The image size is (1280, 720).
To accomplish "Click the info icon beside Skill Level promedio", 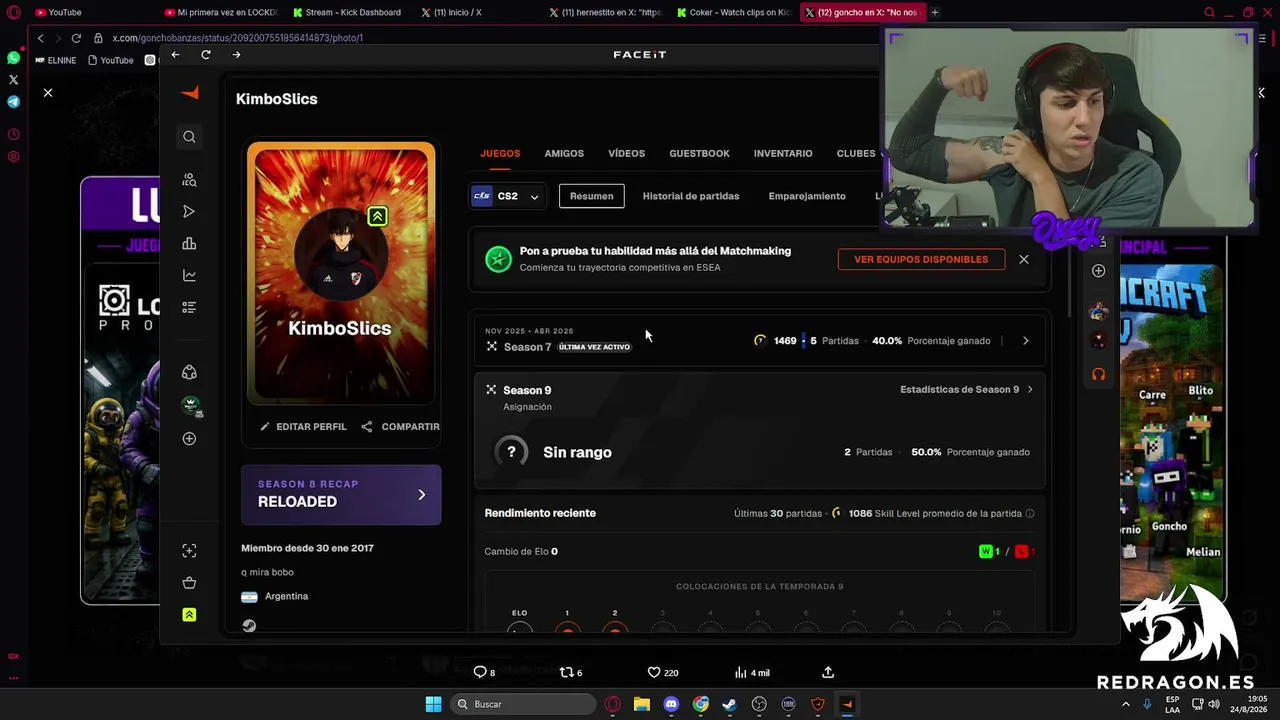I will coord(1030,514).
